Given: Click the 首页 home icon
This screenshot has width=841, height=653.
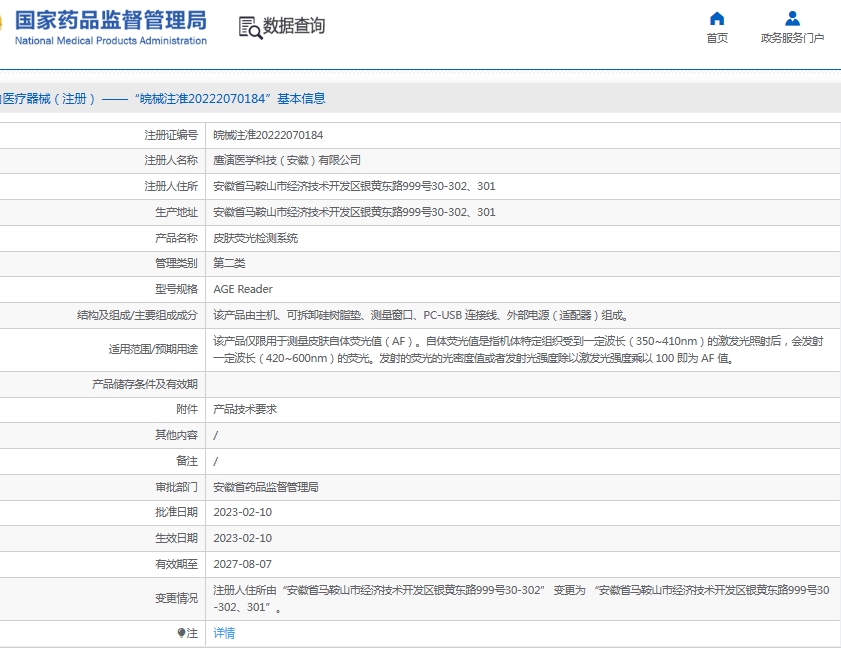Looking at the screenshot, I should tap(717, 19).
